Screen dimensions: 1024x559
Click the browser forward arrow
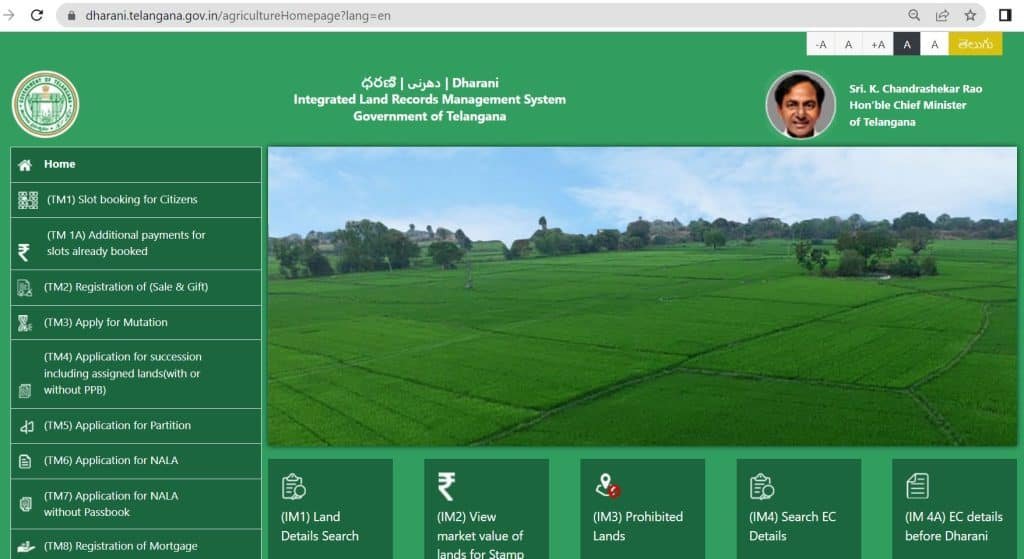coord(8,15)
